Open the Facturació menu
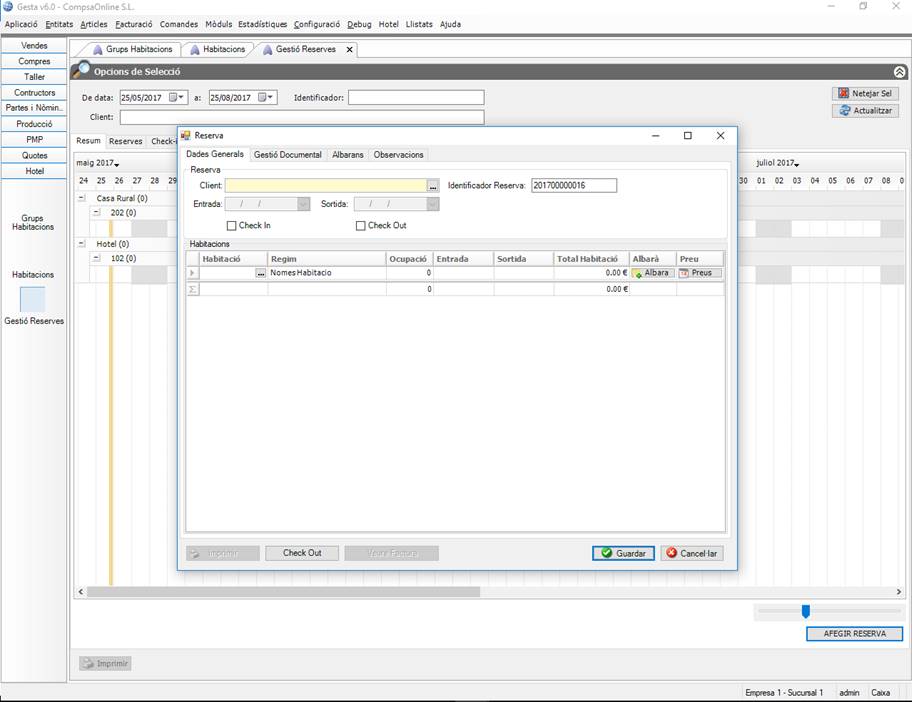Screen dimensions: 912x702 coord(134,24)
